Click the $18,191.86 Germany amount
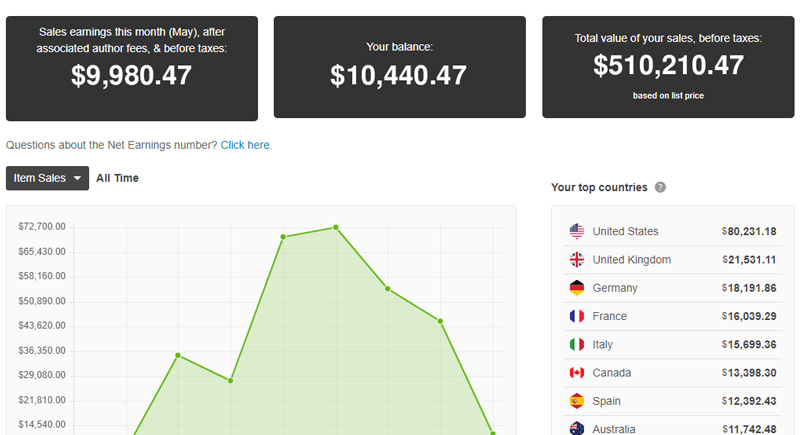This screenshot has width=802, height=435. pyautogui.click(x=749, y=288)
